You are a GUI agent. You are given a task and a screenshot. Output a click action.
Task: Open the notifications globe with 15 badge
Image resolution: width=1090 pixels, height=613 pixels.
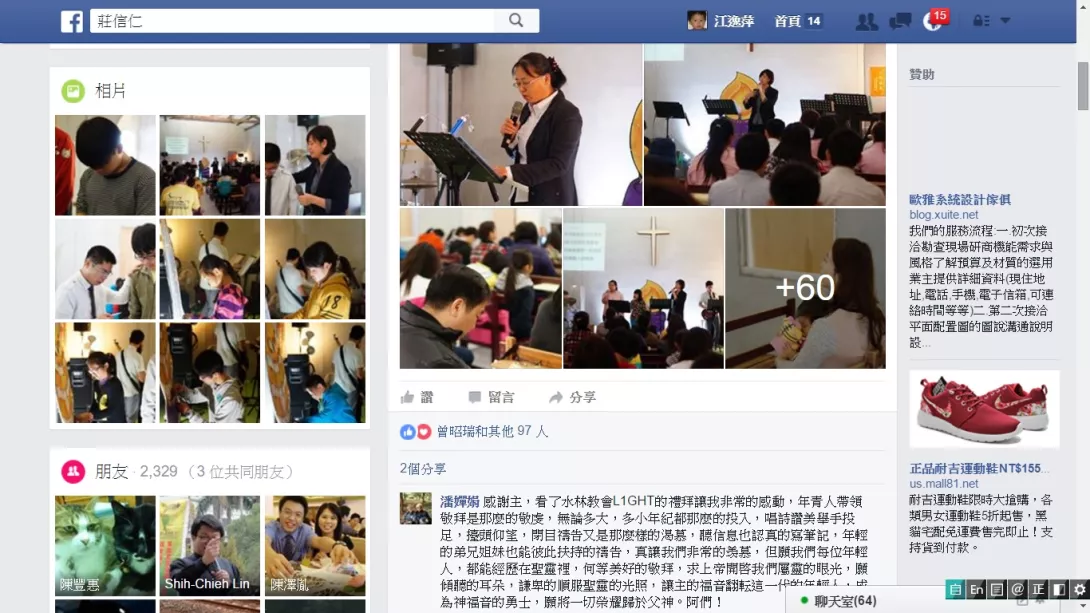935,20
